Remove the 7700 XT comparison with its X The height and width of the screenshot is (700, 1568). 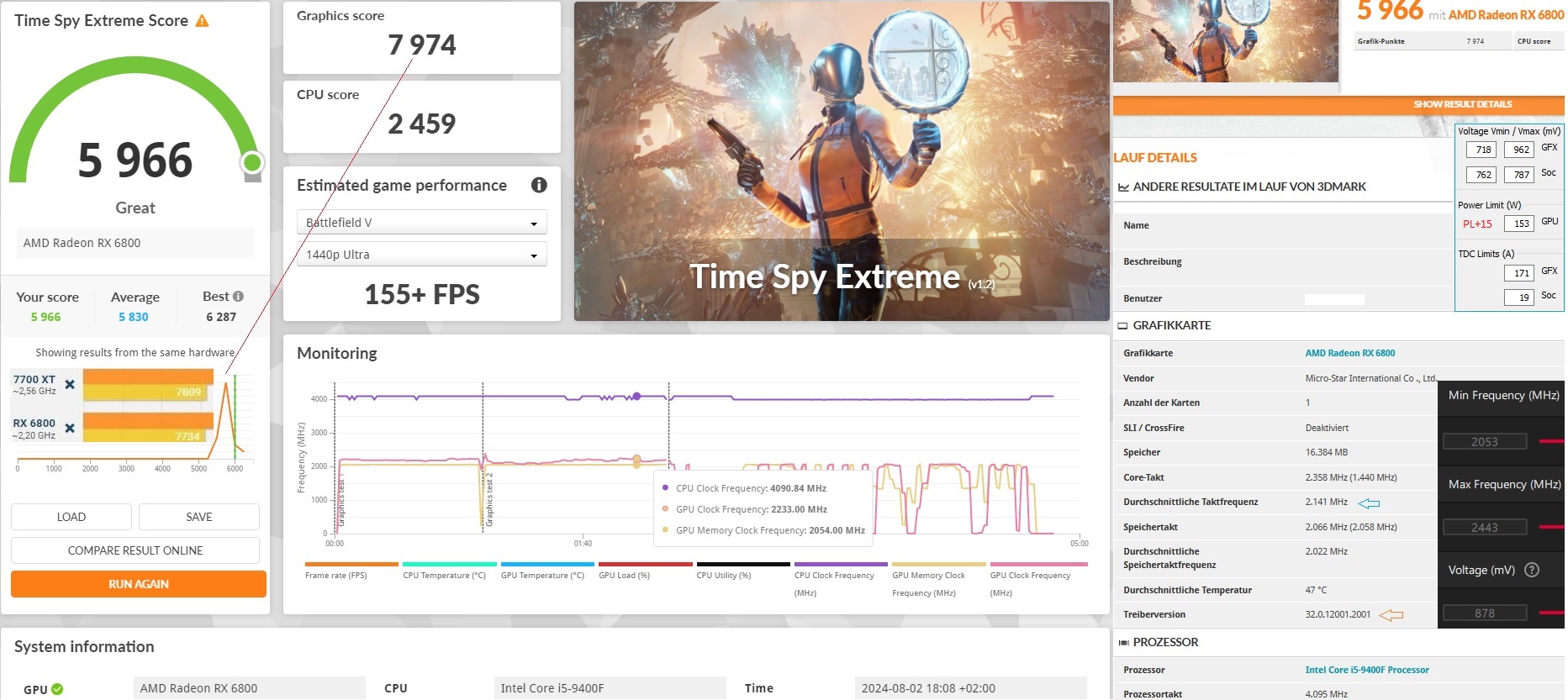pos(70,384)
